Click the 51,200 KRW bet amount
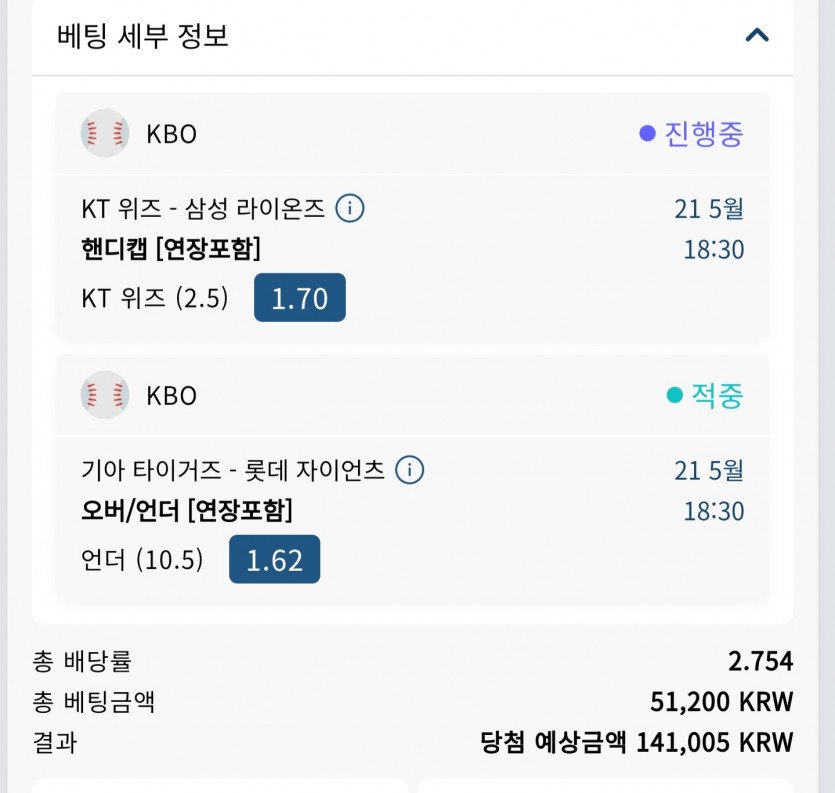This screenshot has width=835, height=793. click(x=721, y=701)
